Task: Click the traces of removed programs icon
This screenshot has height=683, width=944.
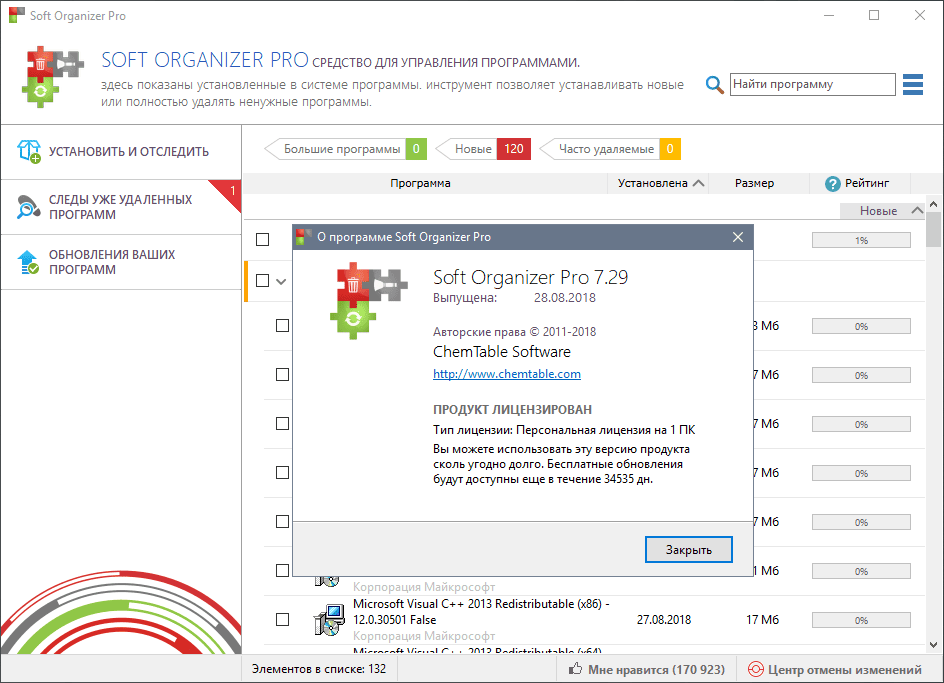Action: (x=29, y=207)
